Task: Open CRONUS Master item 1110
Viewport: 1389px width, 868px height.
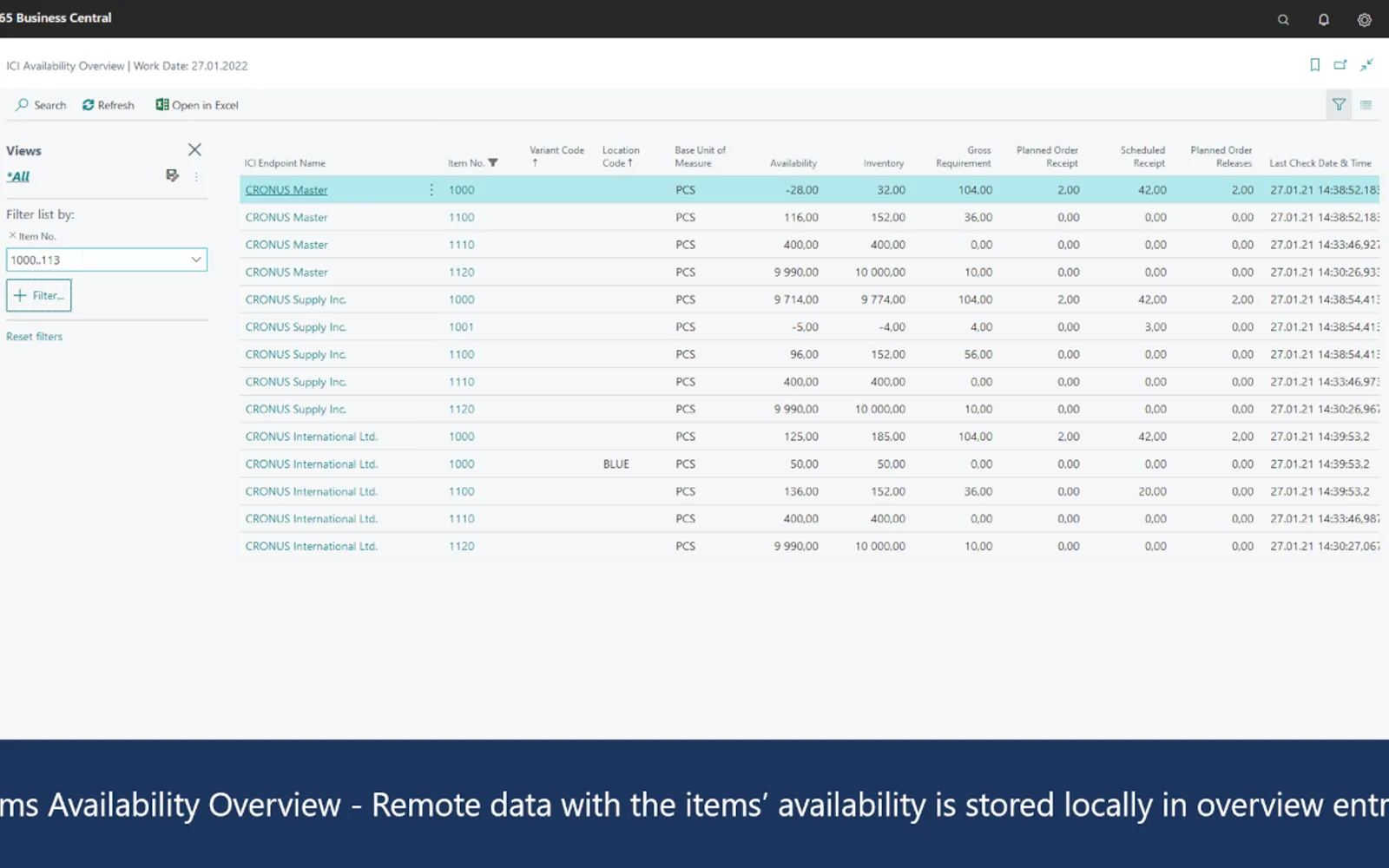Action: 461,245
